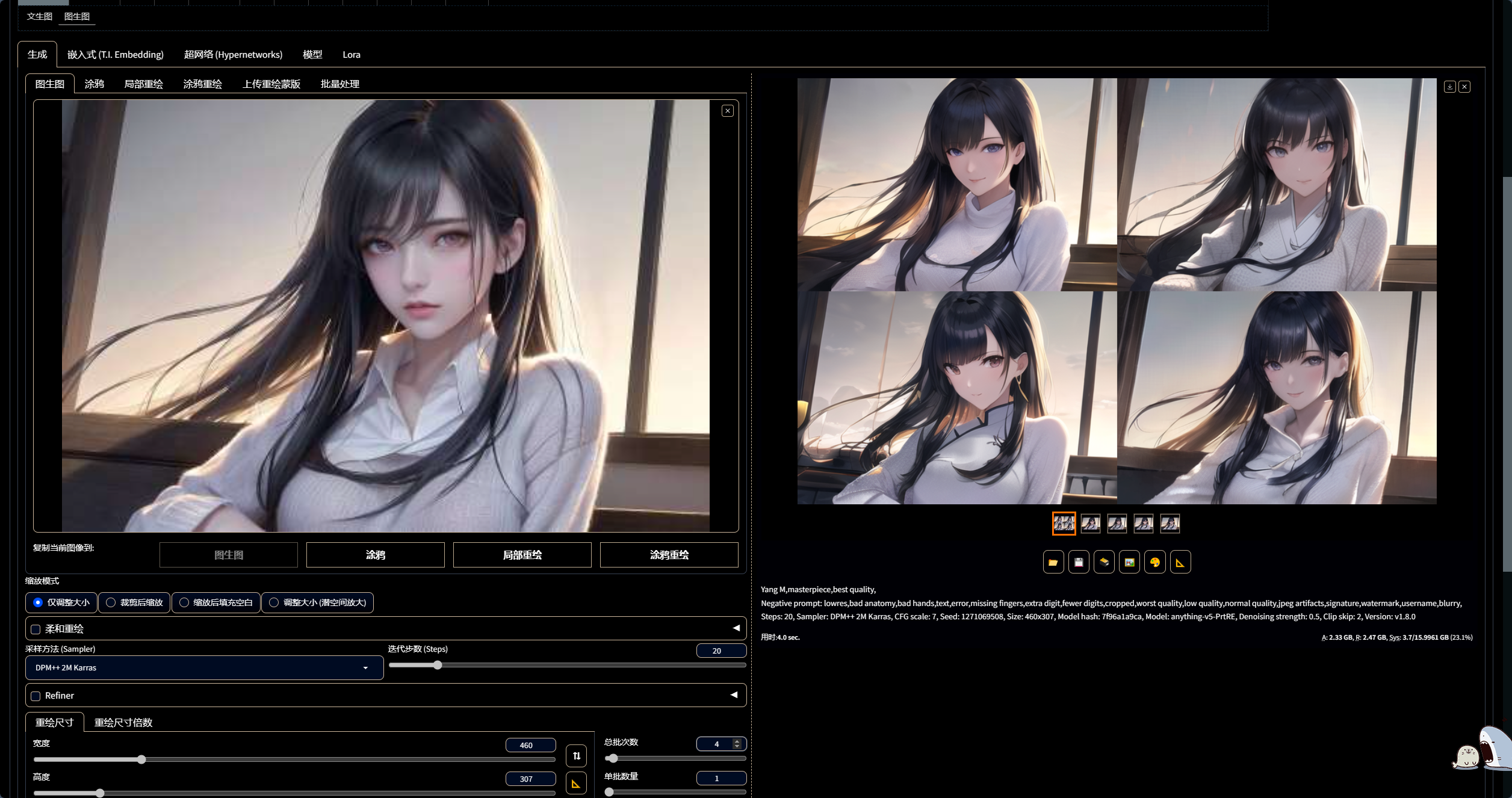Expand the 柔和重绘 section arrow
This screenshot has height=798, width=1512.
(x=736, y=628)
